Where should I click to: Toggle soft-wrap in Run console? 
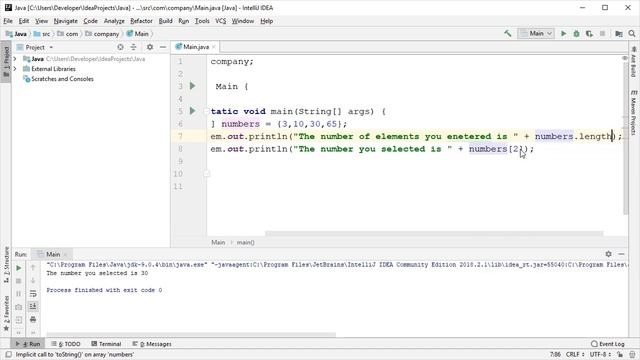click(x=33, y=293)
